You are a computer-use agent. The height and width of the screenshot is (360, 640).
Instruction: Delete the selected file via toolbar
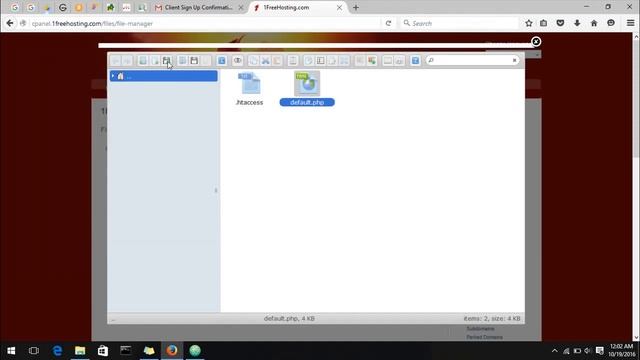tap(293, 61)
